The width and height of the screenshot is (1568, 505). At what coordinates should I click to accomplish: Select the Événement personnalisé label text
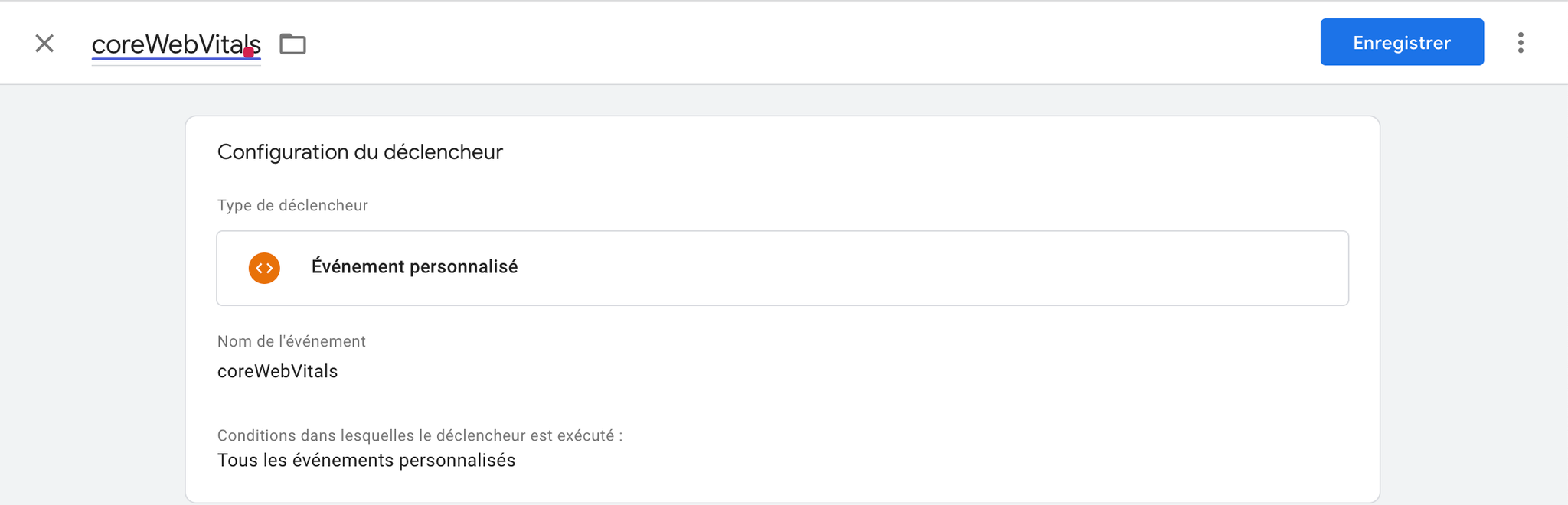click(x=414, y=267)
